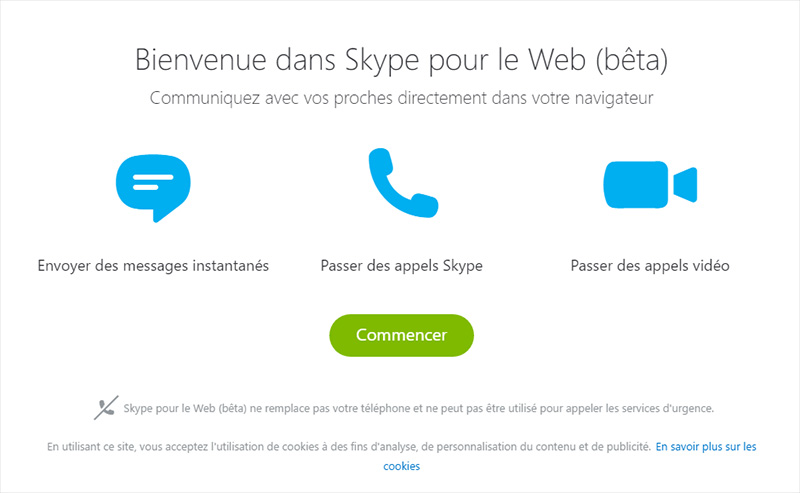Click the 'Communiquez avec vos proches' subtitle
Image resolution: width=800 pixels, height=493 pixels.
coord(300,98)
